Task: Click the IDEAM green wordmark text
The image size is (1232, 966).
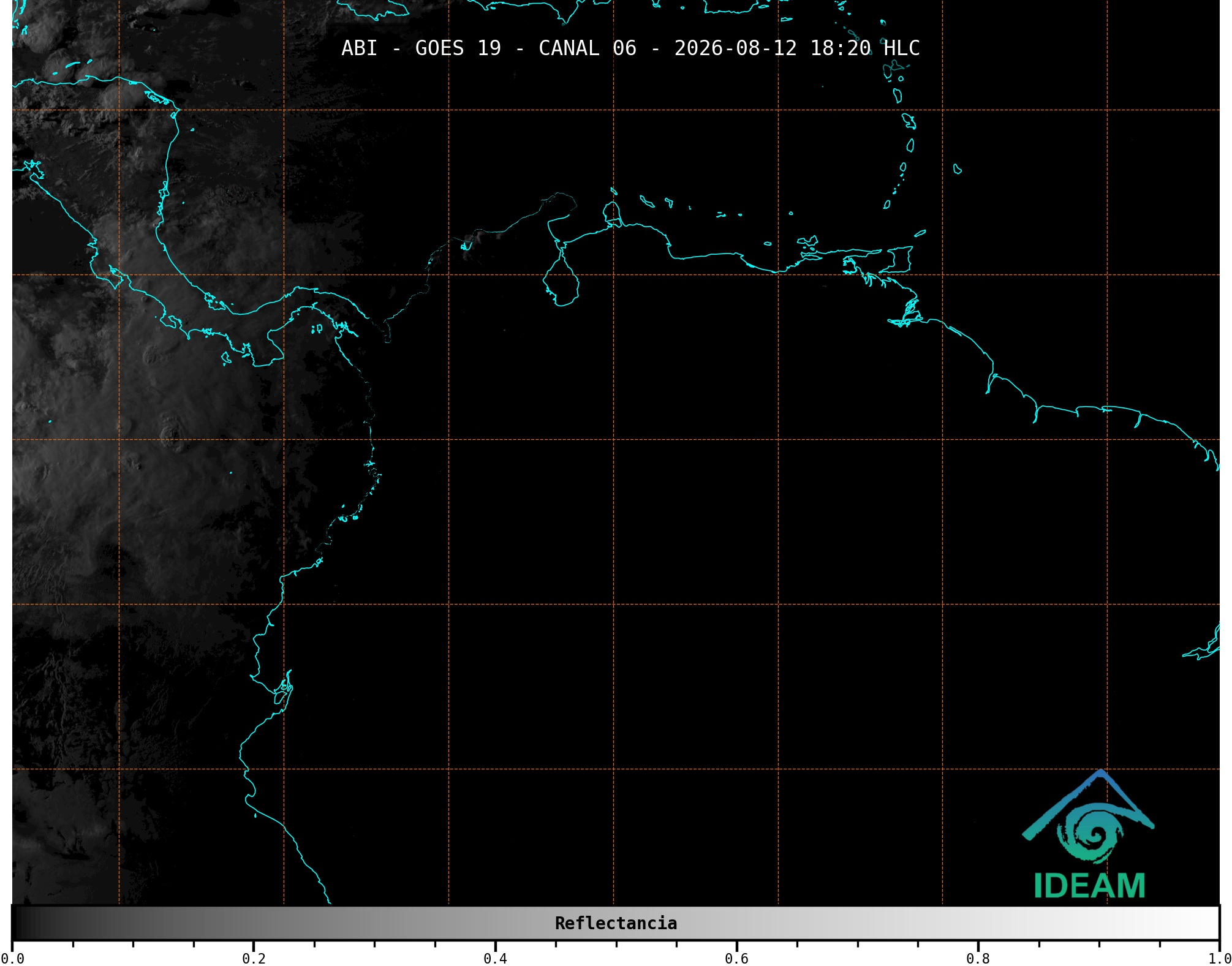Action: point(1089,886)
